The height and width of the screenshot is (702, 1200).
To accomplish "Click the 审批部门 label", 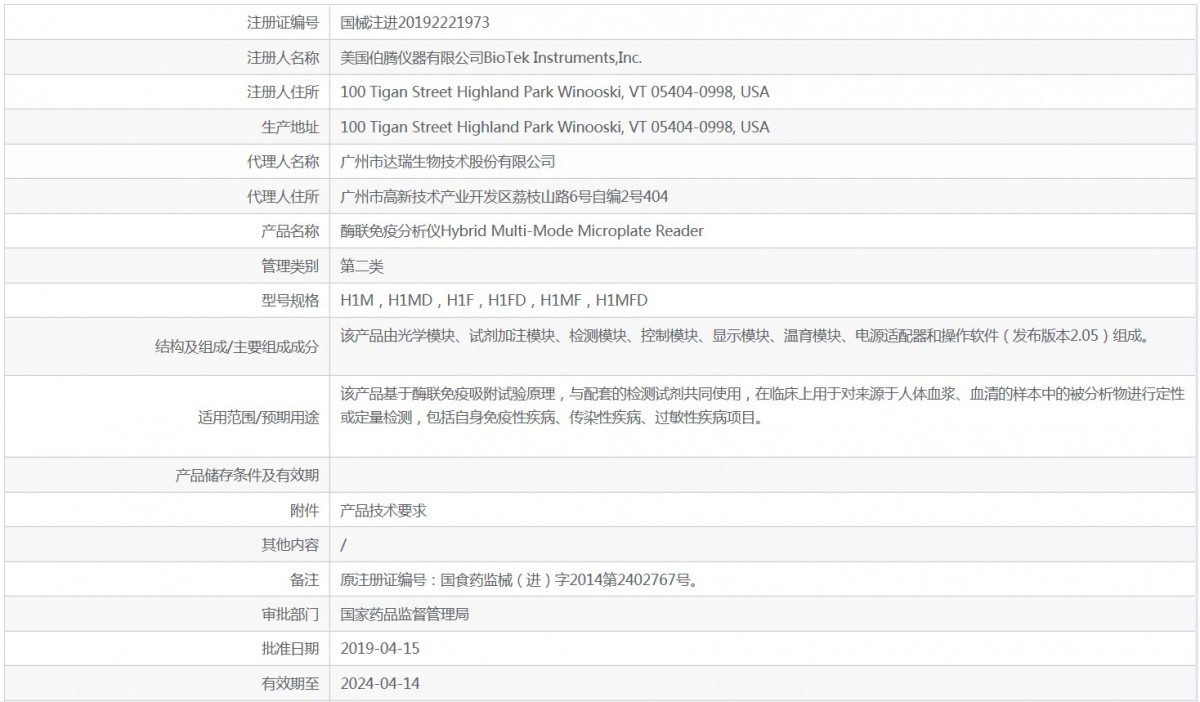I will [x=290, y=614].
